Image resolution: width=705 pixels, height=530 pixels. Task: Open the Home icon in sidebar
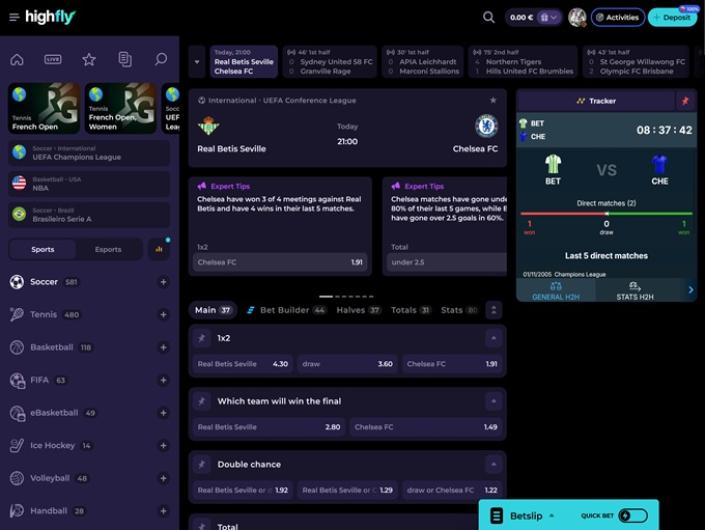(x=17, y=59)
